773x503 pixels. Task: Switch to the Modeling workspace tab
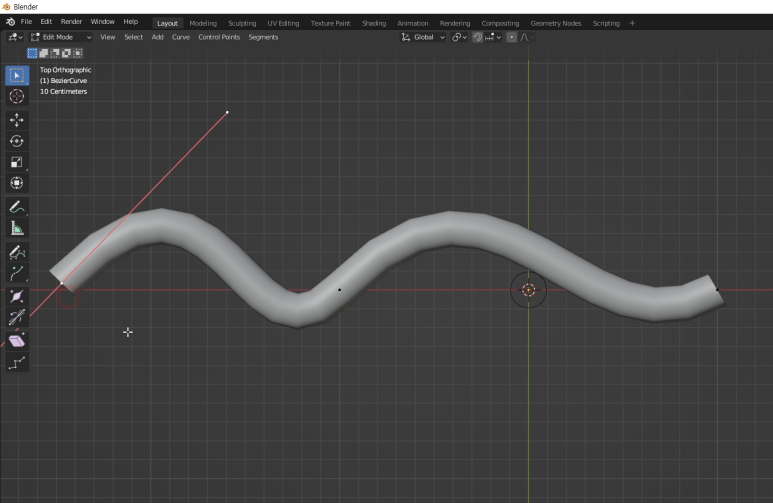203,23
